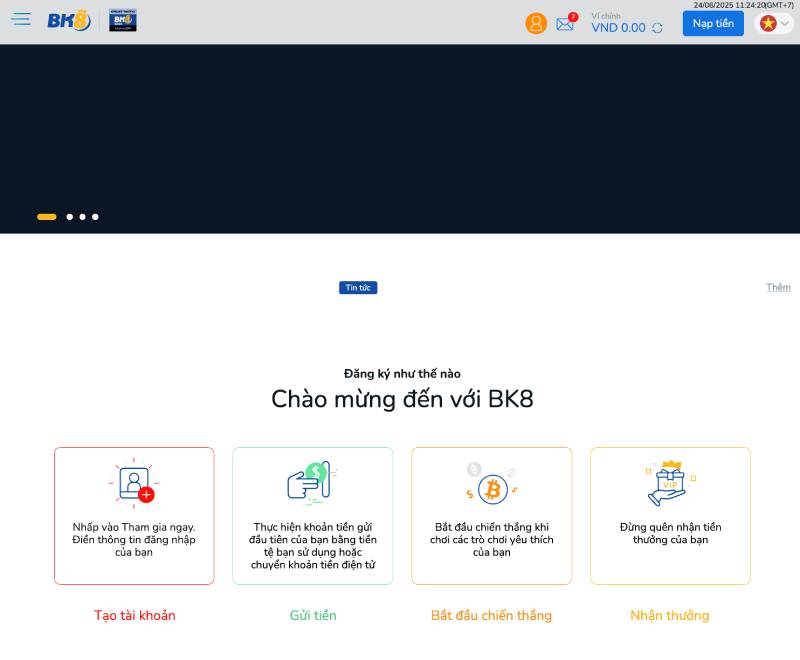Click the Tạo tài khoản label
The width and height of the screenshot is (800, 660).
(x=134, y=615)
